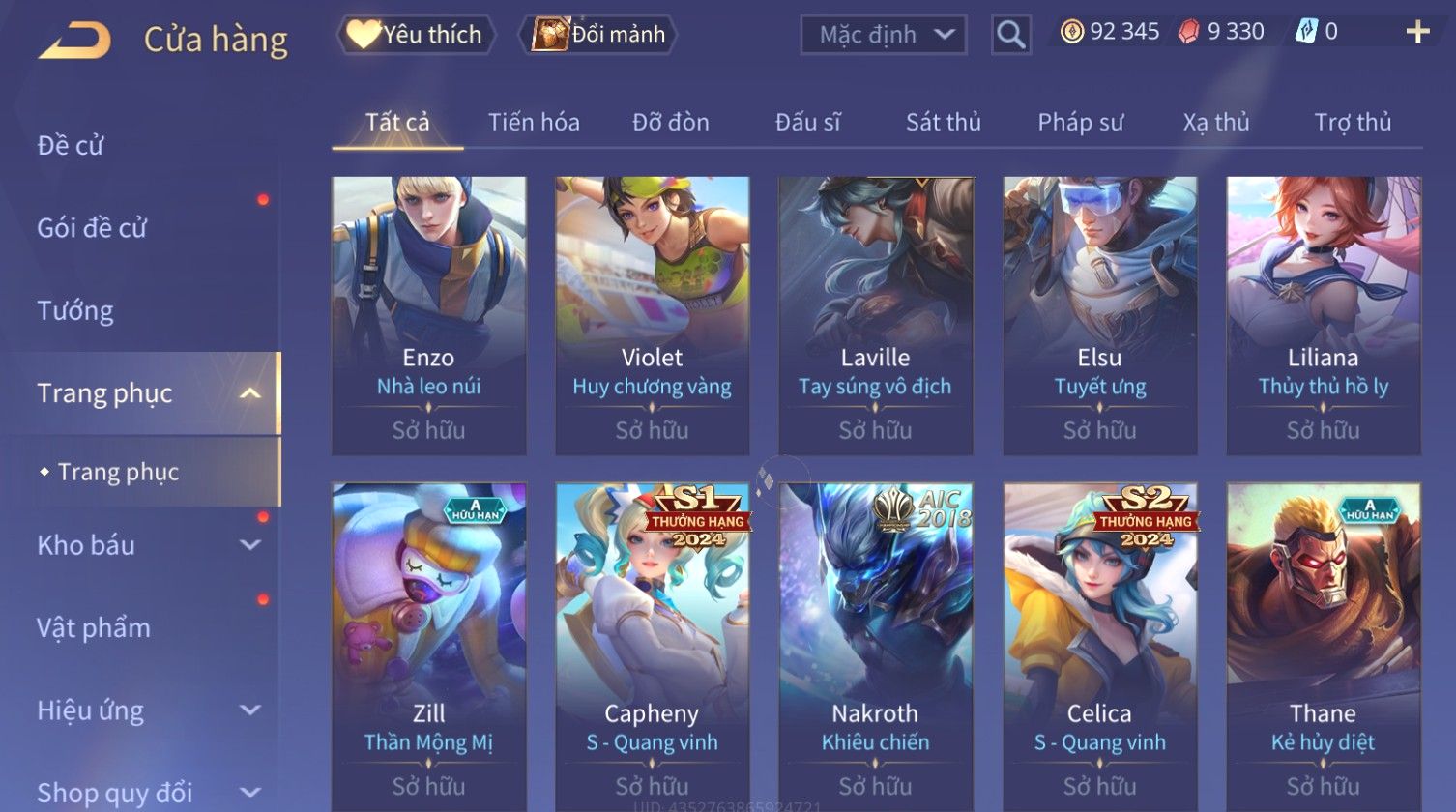This screenshot has height=812, width=1456.
Task: Select the Nakroth Khiêu chiến skin card
Action: (x=876, y=648)
